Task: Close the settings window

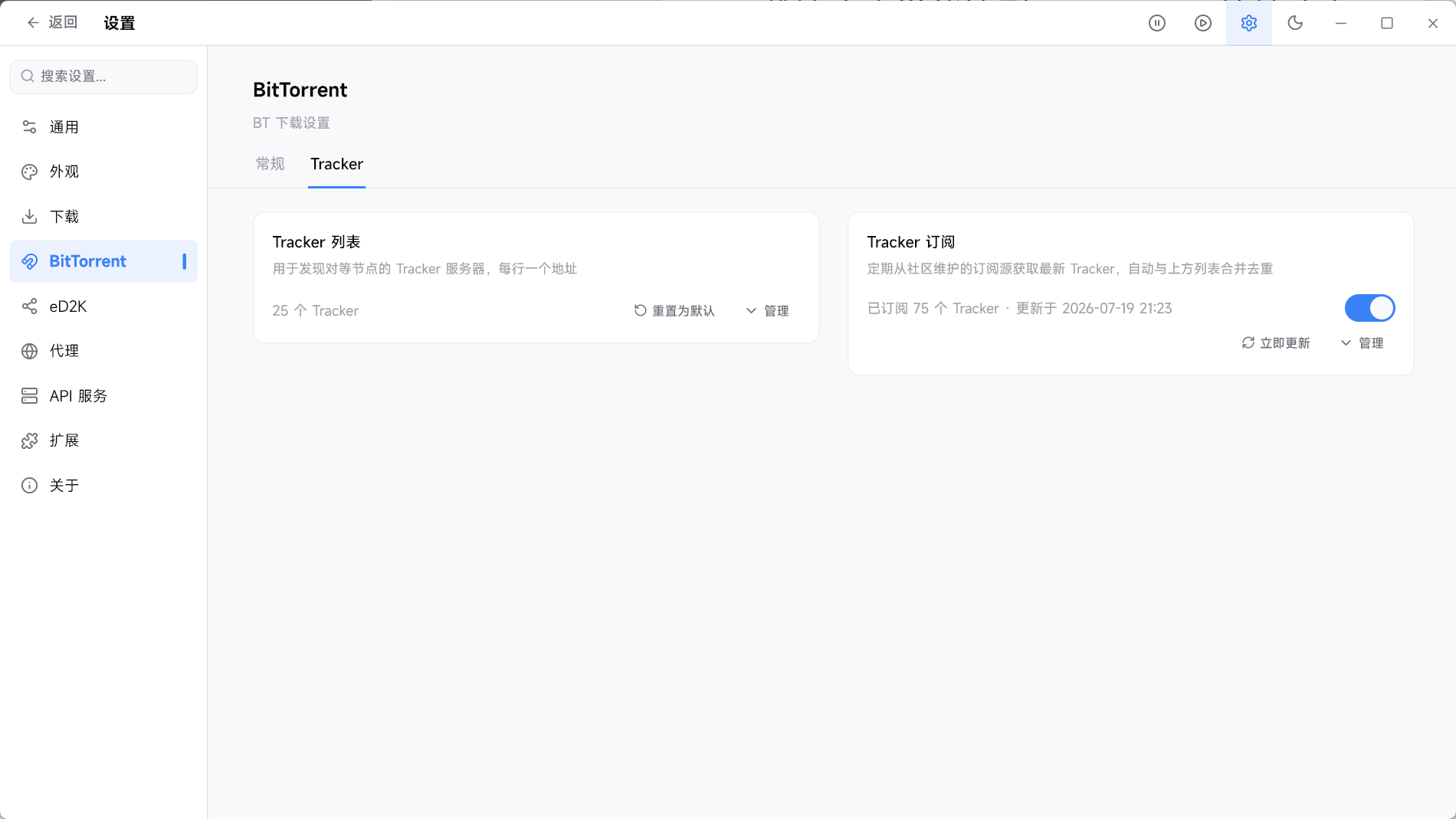Action: pos(1433,23)
